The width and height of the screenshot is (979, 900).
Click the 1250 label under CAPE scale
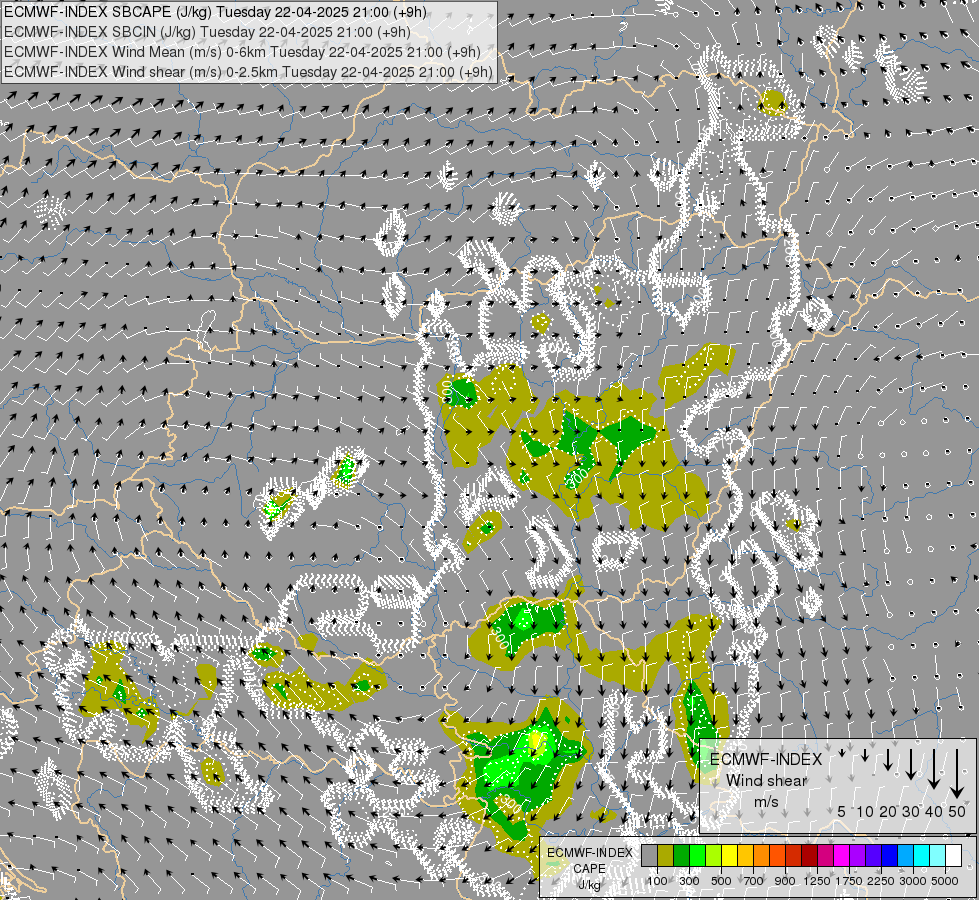[x=817, y=881]
